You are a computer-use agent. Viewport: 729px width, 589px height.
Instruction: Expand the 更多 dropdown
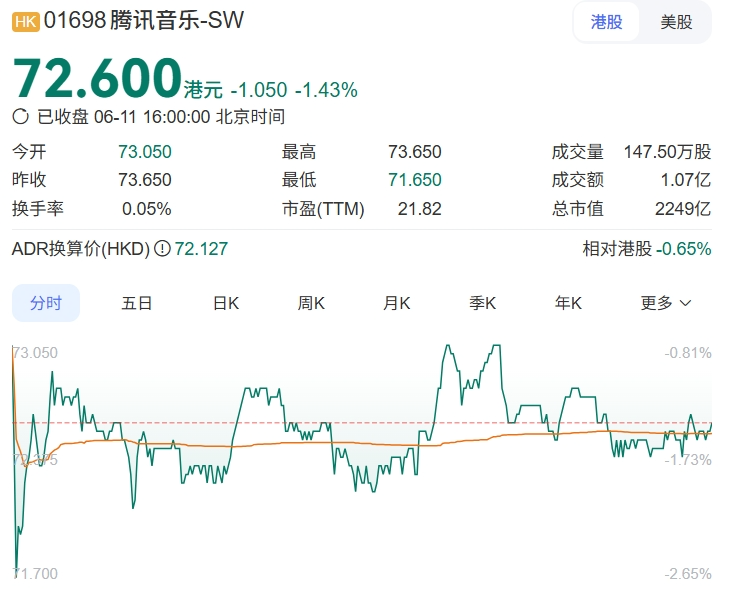click(666, 303)
